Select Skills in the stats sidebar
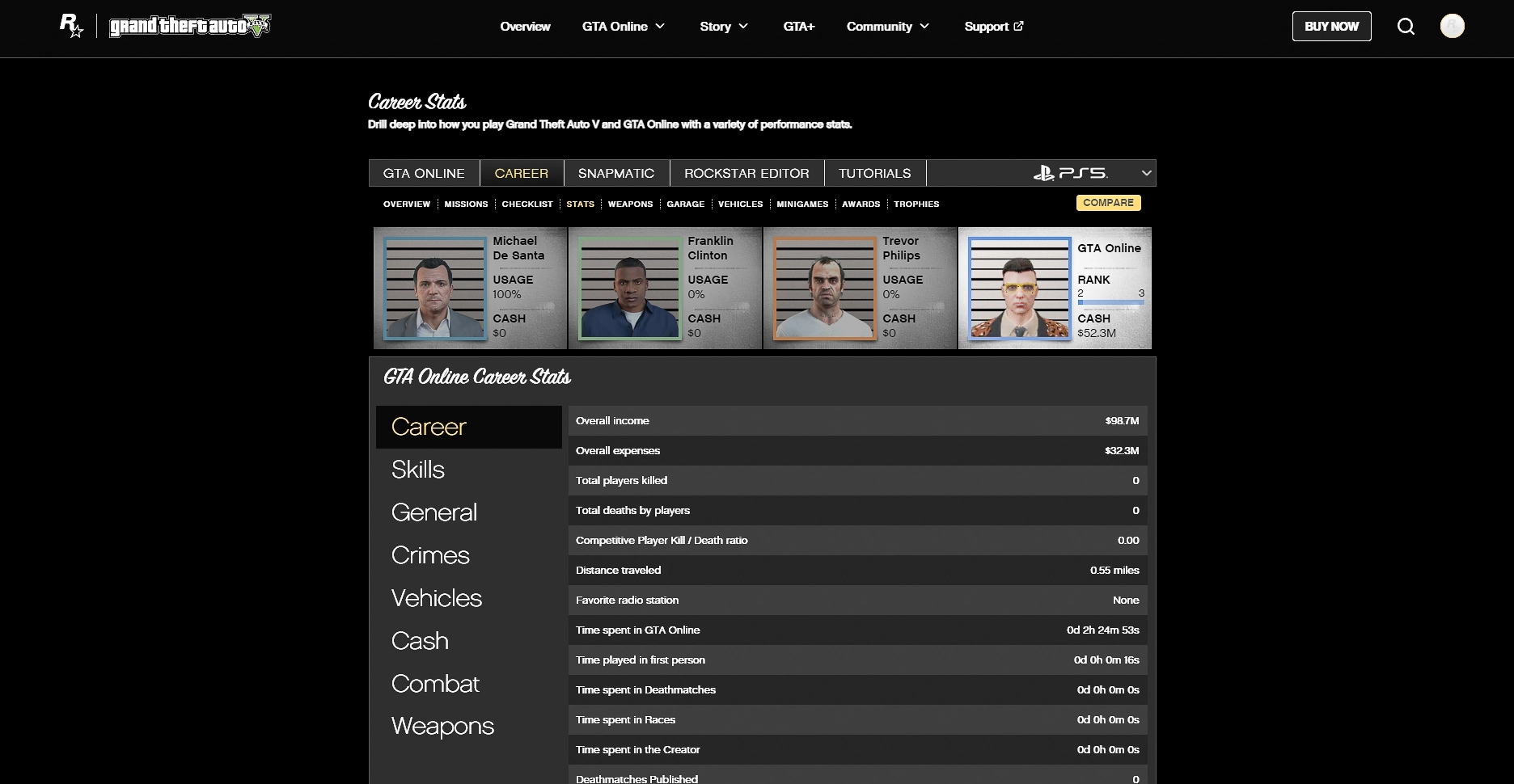Image resolution: width=1514 pixels, height=784 pixels. coord(418,470)
